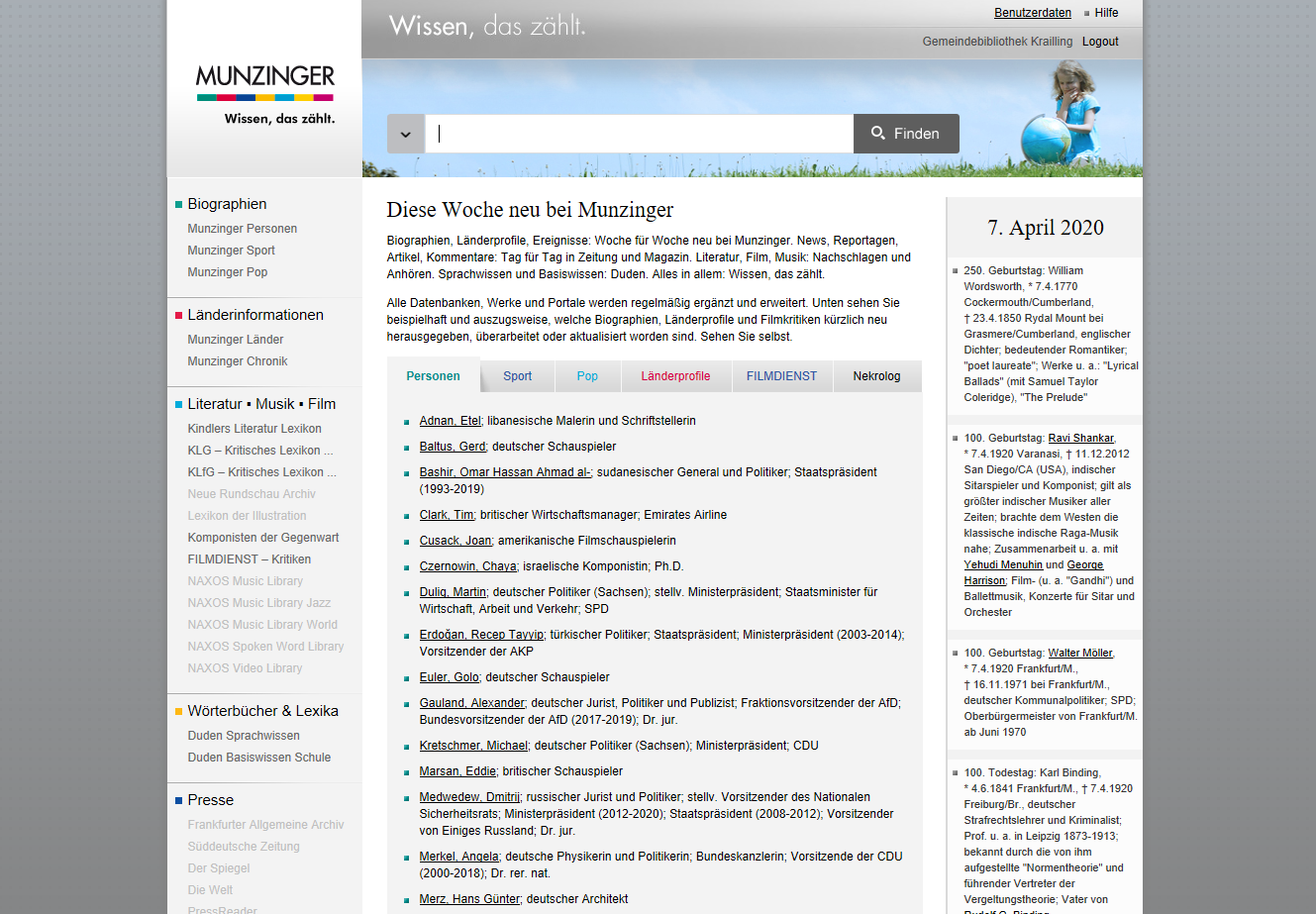Click the 7. April 2020 date heading
Image resolution: width=1316 pixels, height=914 pixels.
click(1046, 228)
